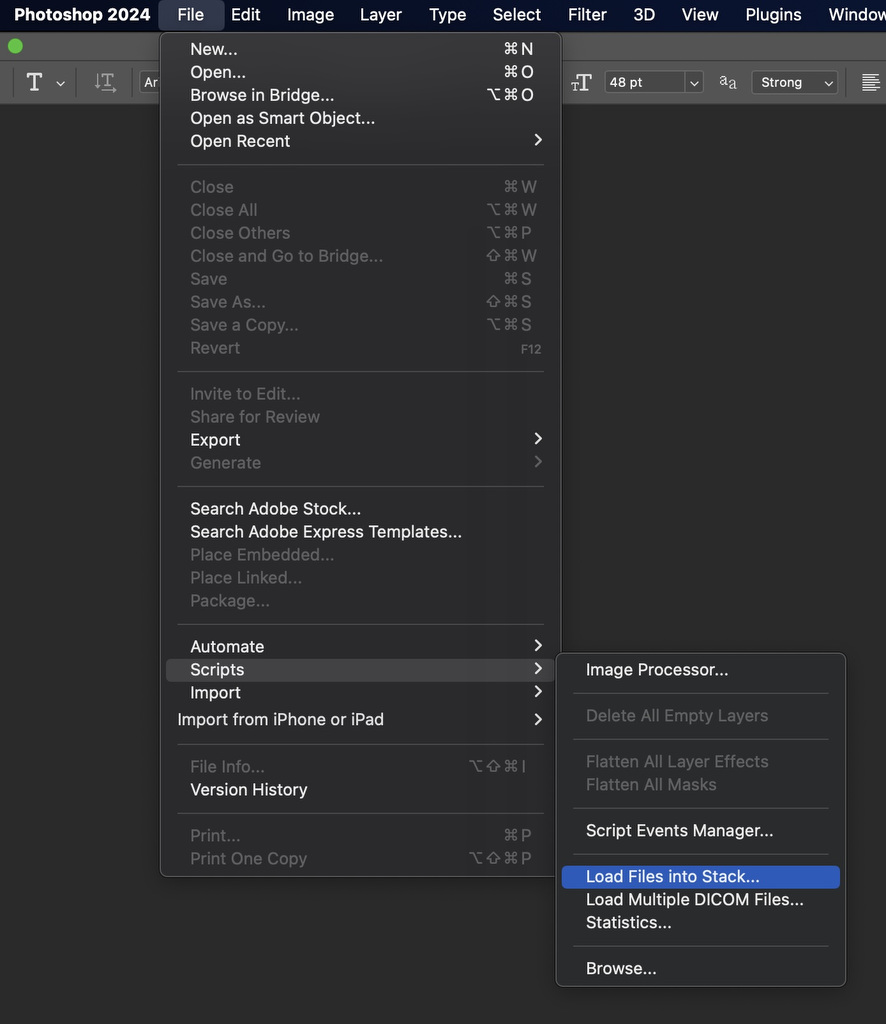The image size is (886, 1024).
Task: Click the green window zoom button
Action: [x=15, y=46]
